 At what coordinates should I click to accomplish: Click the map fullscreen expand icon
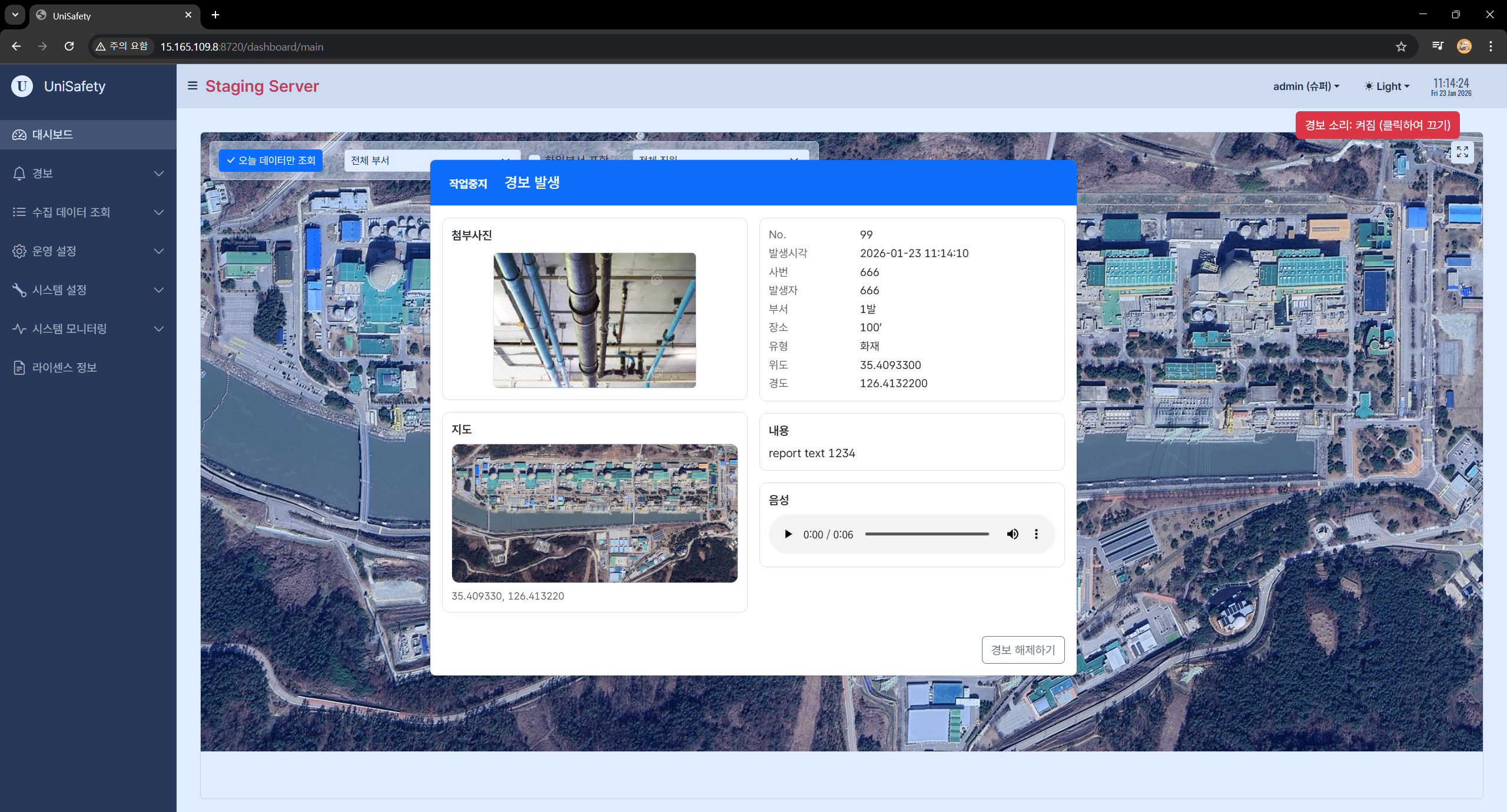(x=1462, y=152)
